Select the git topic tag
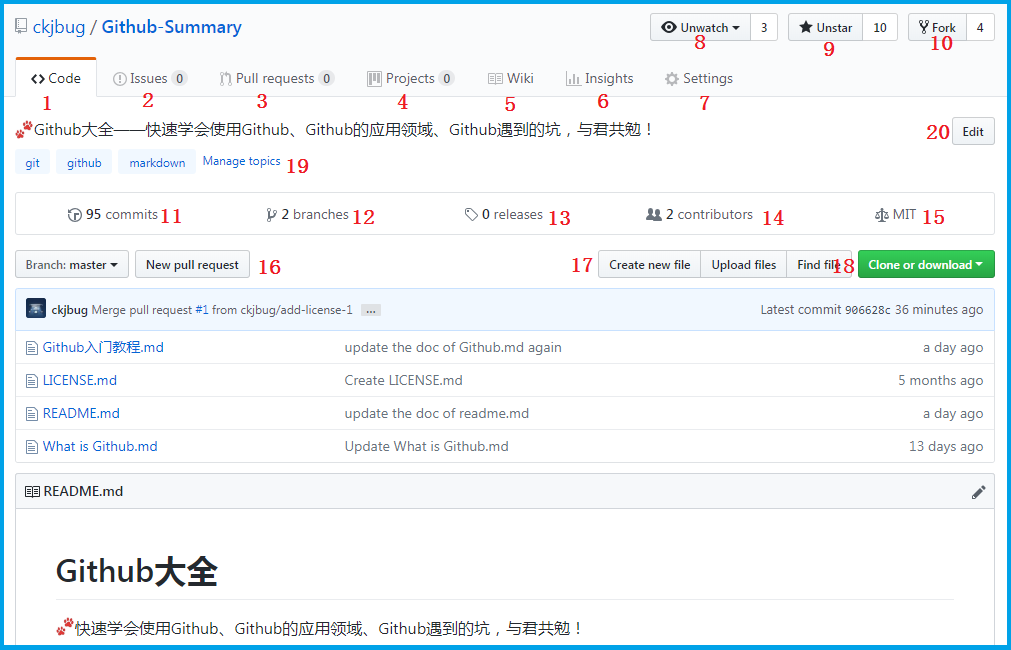The image size is (1011, 650). 32,162
